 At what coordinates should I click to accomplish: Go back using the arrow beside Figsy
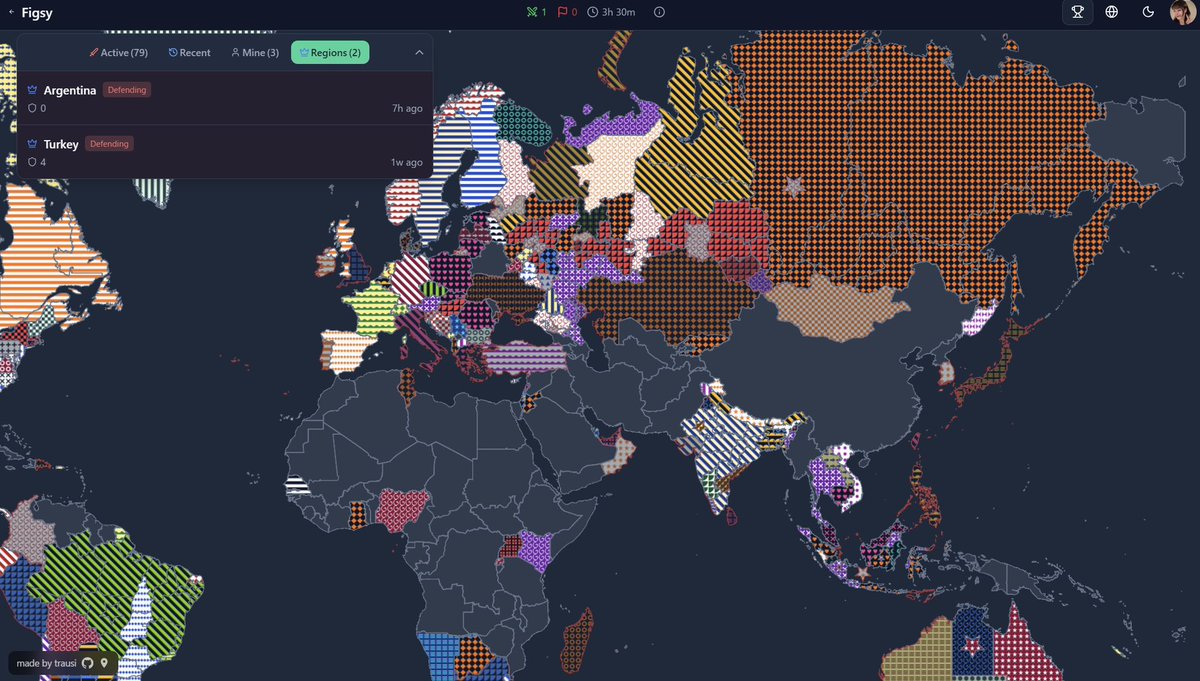[10, 13]
